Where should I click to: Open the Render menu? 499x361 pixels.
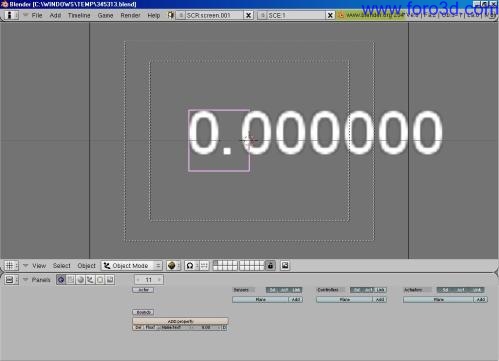[130, 15]
